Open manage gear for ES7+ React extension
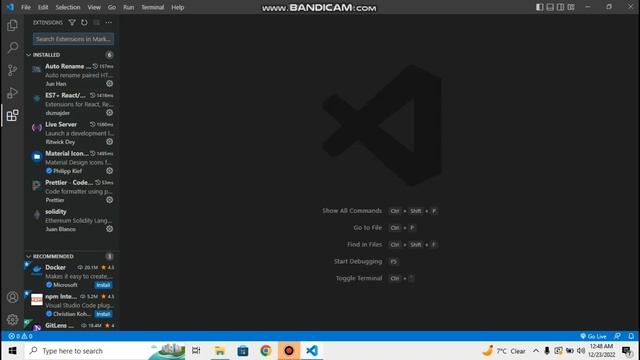The image size is (640, 360). click(109, 112)
